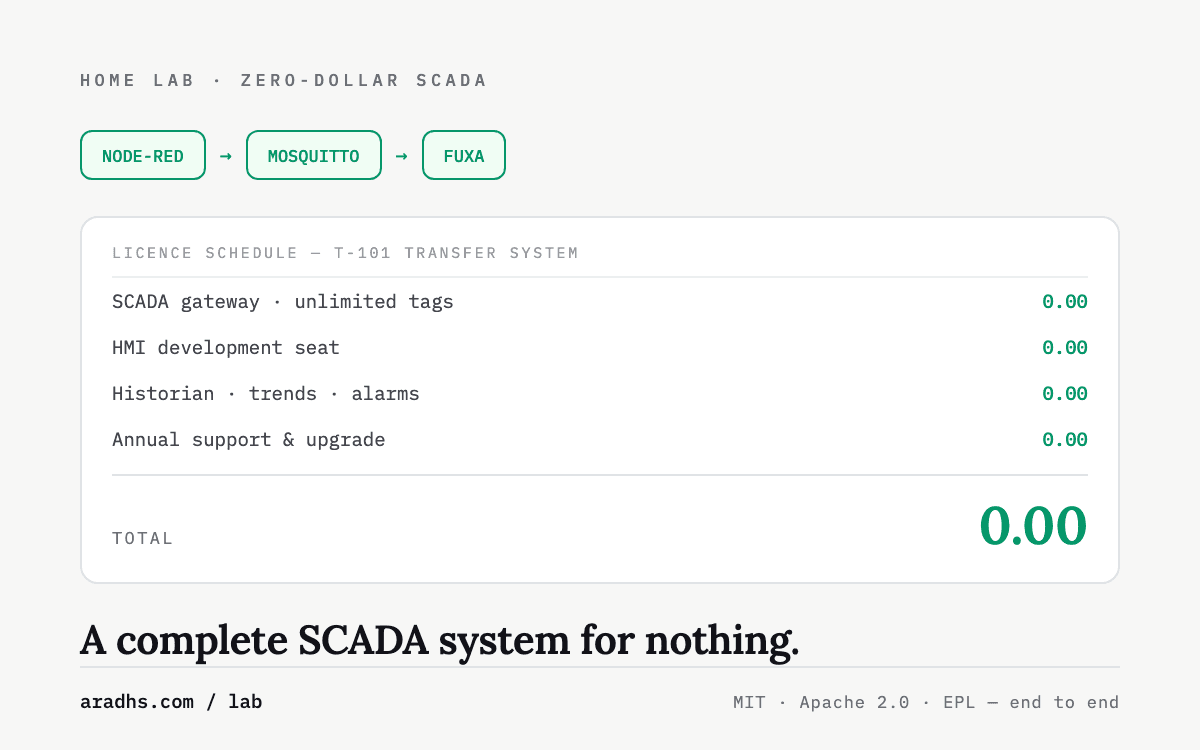The height and width of the screenshot is (750, 1200).
Task: Select the HMI development seat row
Action: pyautogui.click(x=600, y=347)
